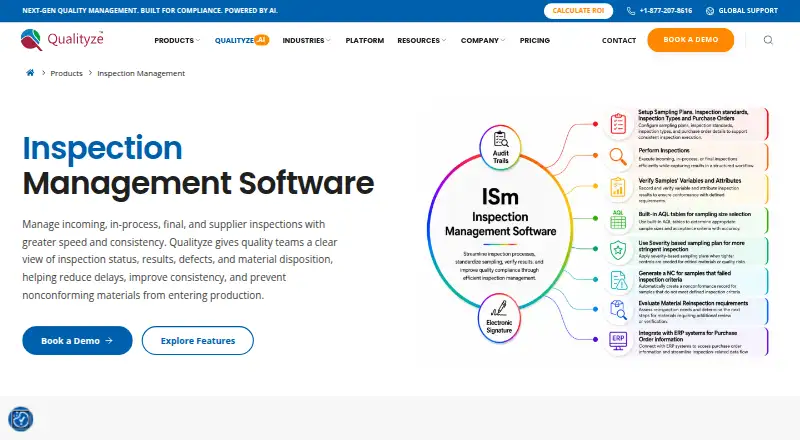This screenshot has width=800, height=440.
Task: Click the Audit Trails circle icon
Action: click(500, 147)
